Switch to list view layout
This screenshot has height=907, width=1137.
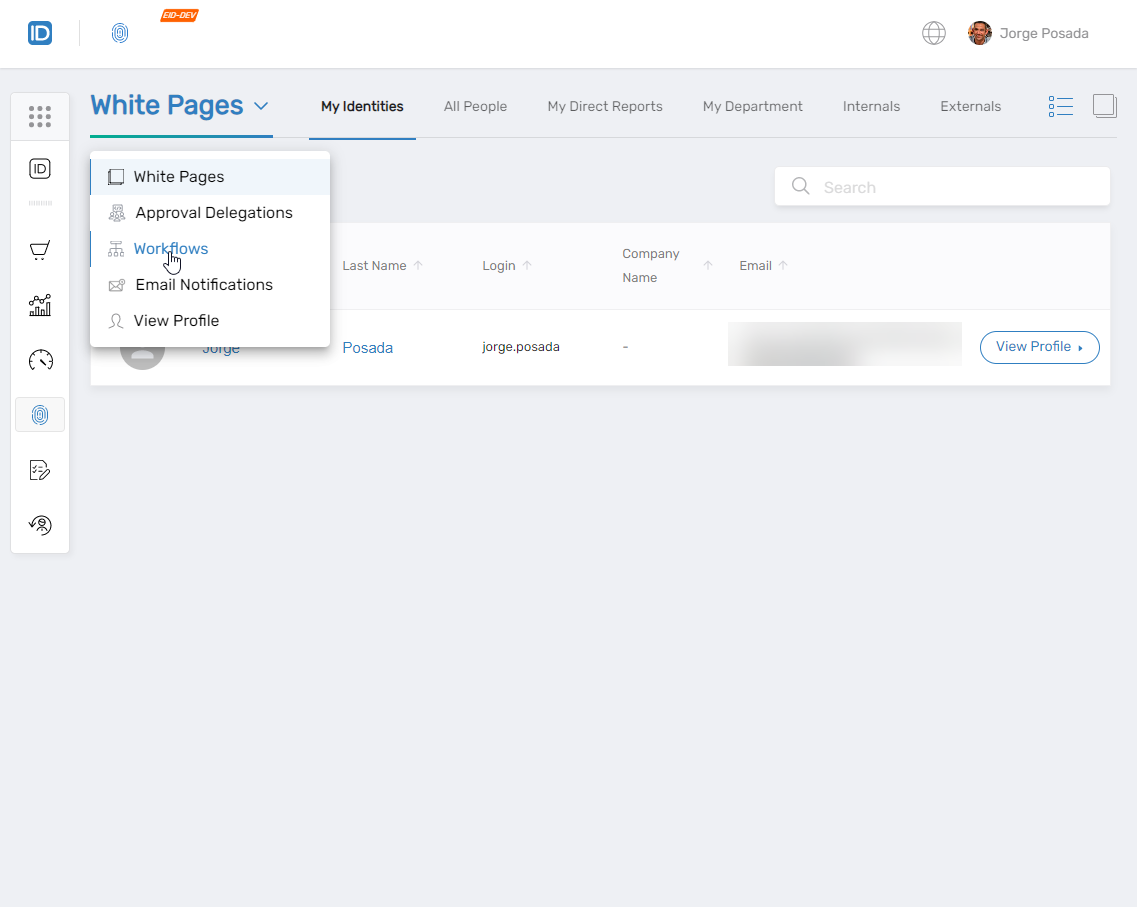1061,106
